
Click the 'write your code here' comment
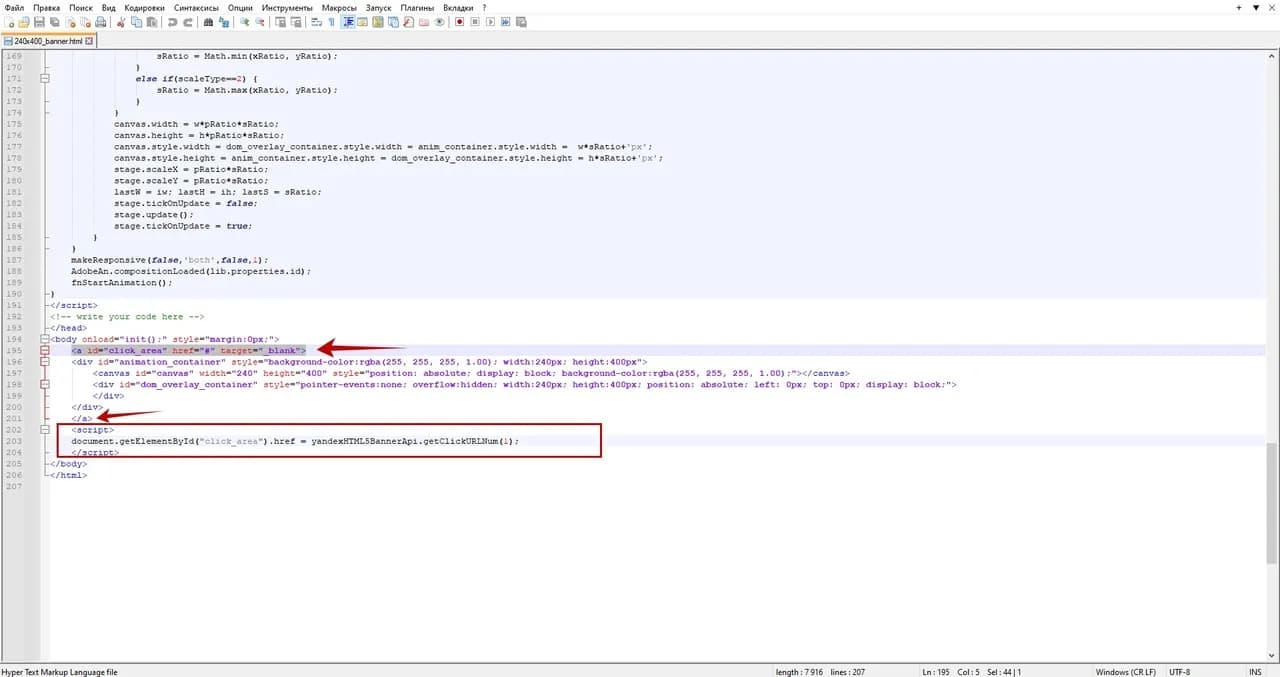tap(127, 316)
